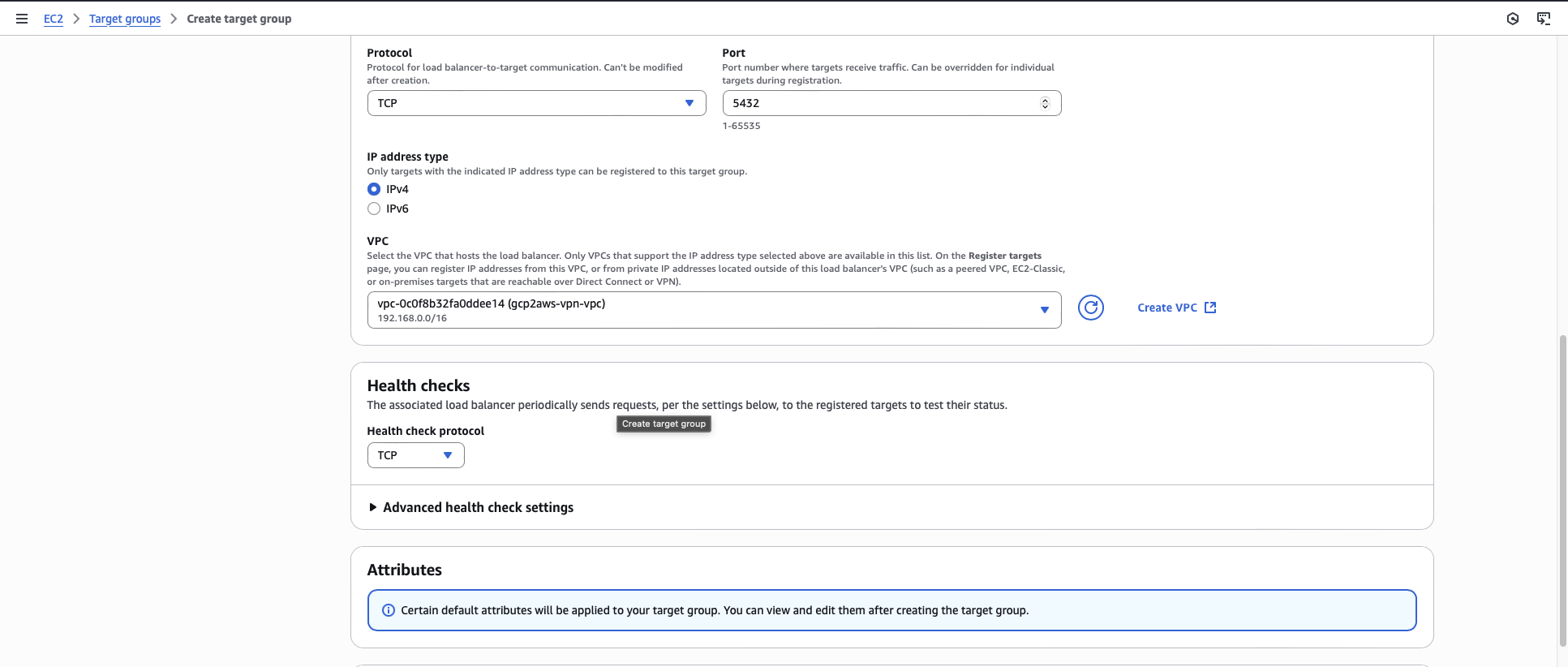
Task: Open the Health check protocol dropdown
Action: (415, 455)
